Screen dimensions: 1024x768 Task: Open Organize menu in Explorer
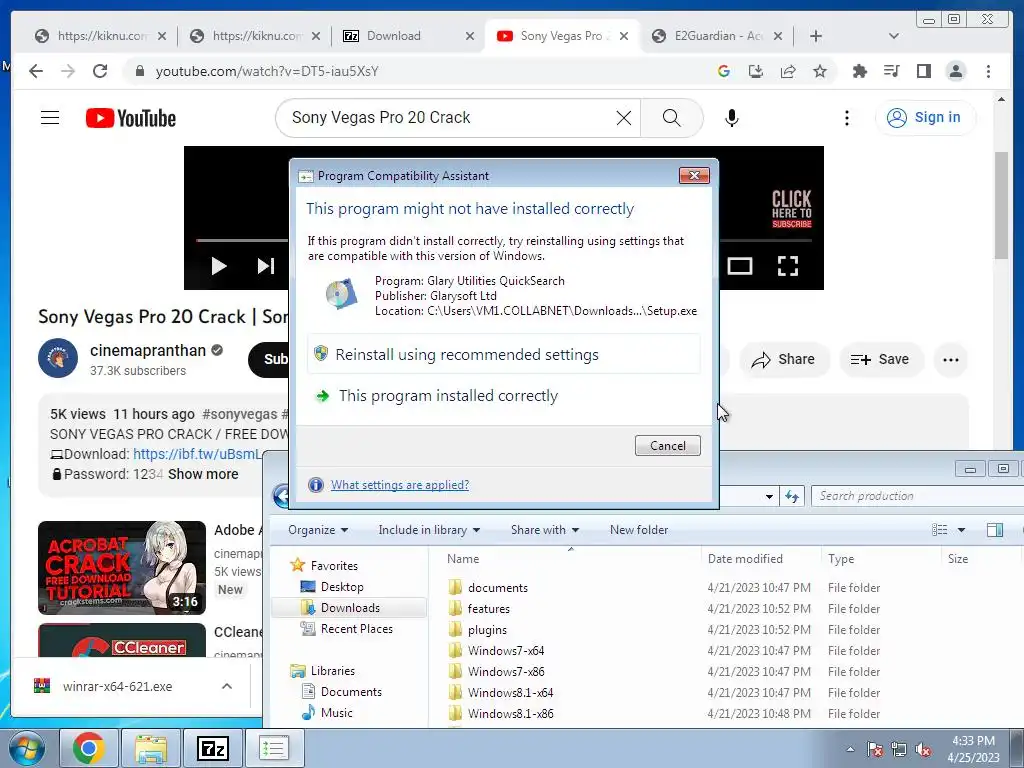pyautogui.click(x=318, y=530)
